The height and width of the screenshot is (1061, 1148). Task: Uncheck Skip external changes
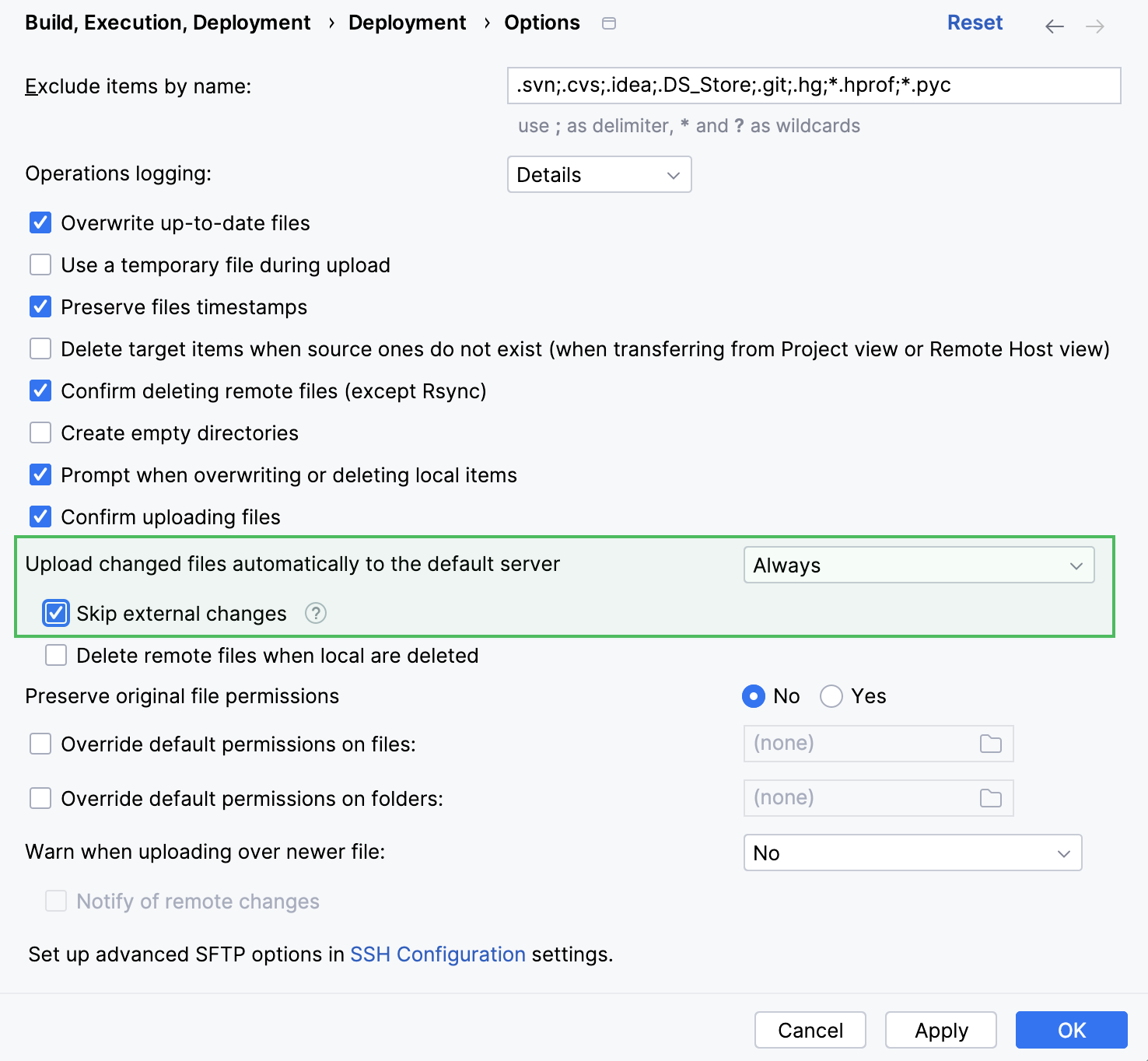pyautogui.click(x=55, y=614)
